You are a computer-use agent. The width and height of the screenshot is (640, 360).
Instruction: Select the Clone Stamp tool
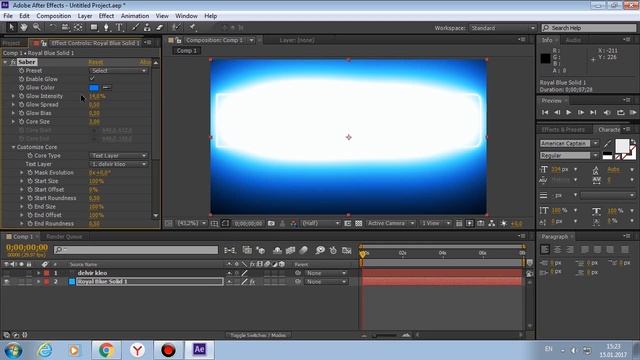point(147,27)
